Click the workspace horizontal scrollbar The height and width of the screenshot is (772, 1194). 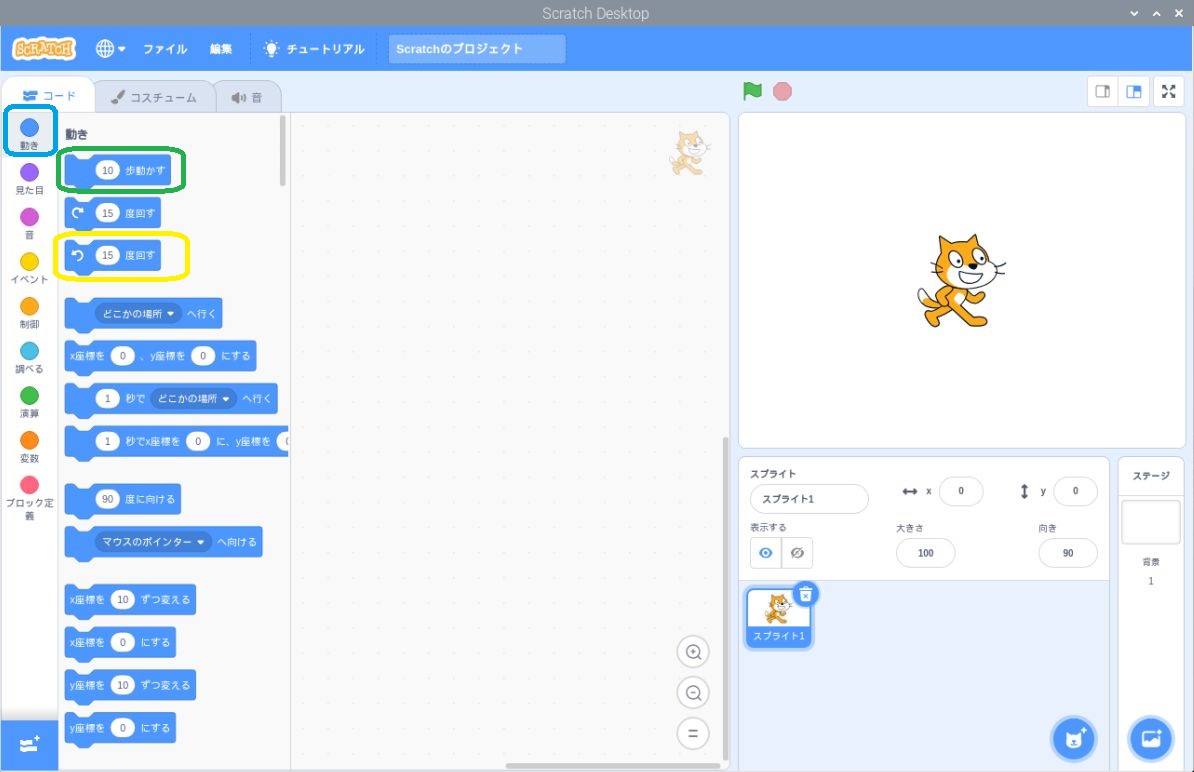click(x=612, y=766)
